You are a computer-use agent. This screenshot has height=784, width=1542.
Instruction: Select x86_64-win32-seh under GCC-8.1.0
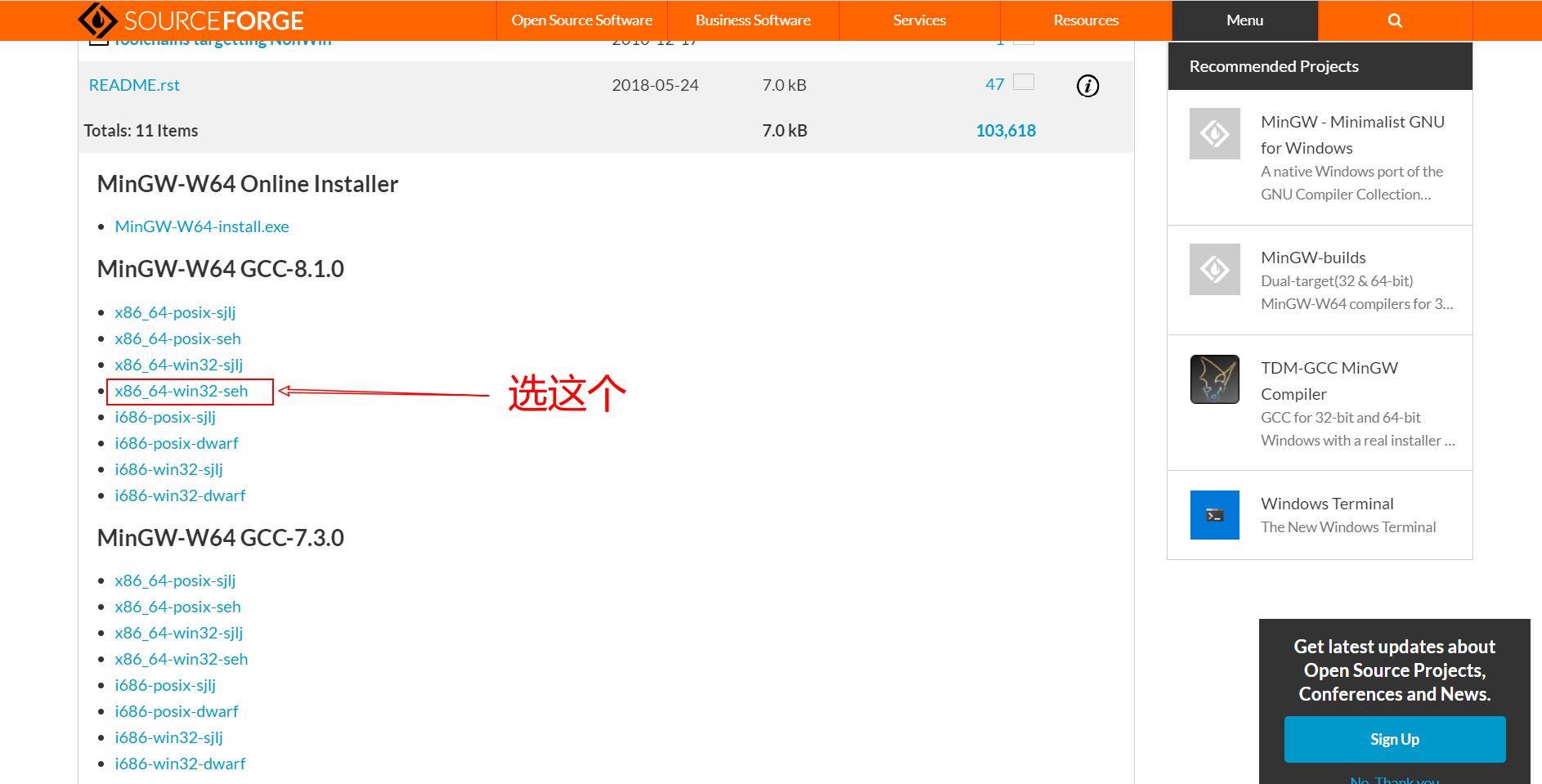(x=182, y=391)
